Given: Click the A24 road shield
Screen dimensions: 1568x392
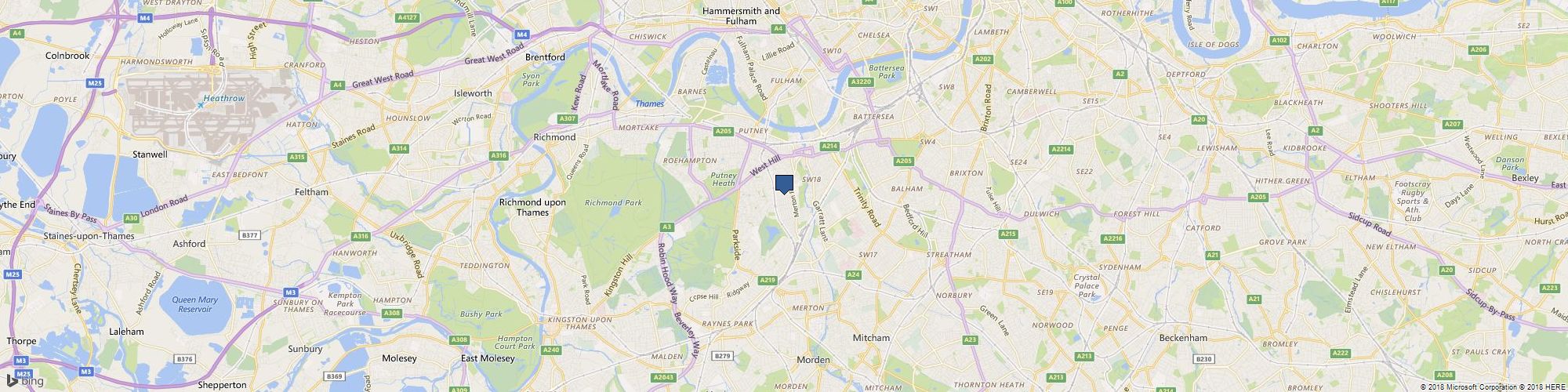Looking at the screenshot, I should 854,274.
